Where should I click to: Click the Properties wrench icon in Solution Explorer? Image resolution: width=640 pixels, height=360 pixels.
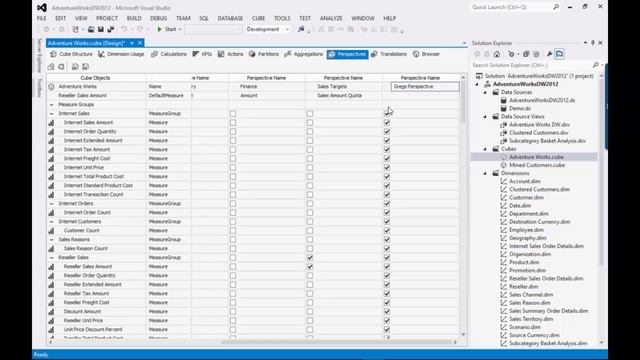549,54
